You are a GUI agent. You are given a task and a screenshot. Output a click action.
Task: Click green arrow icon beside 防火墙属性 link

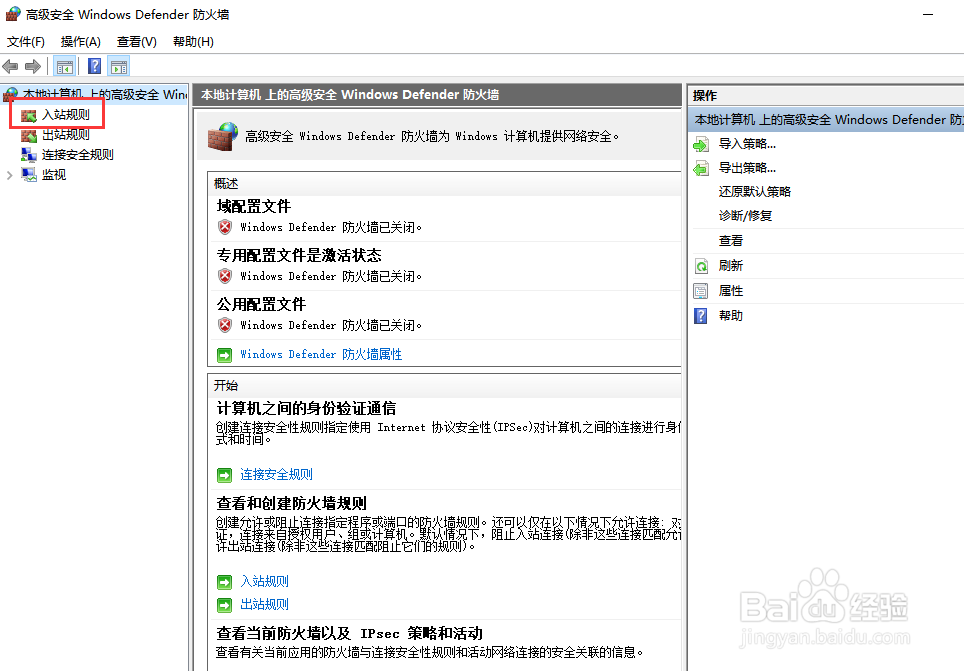tap(224, 355)
